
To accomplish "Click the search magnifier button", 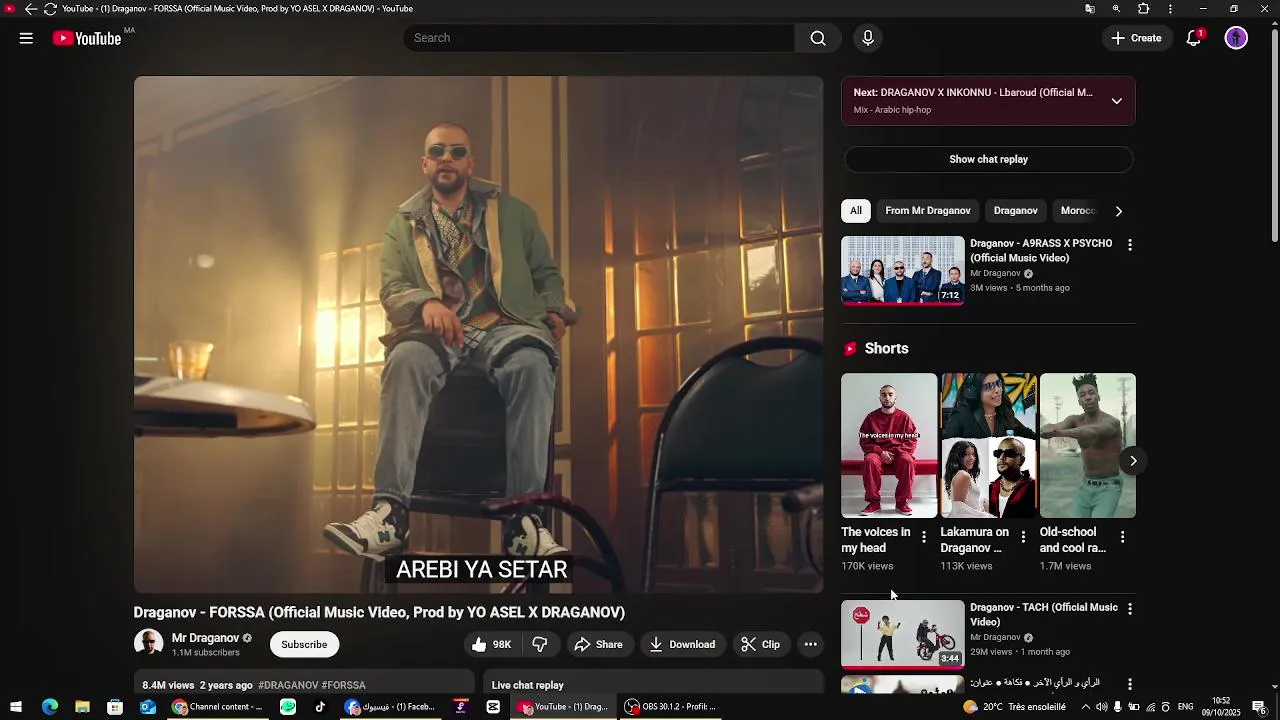I will click(818, 38).
